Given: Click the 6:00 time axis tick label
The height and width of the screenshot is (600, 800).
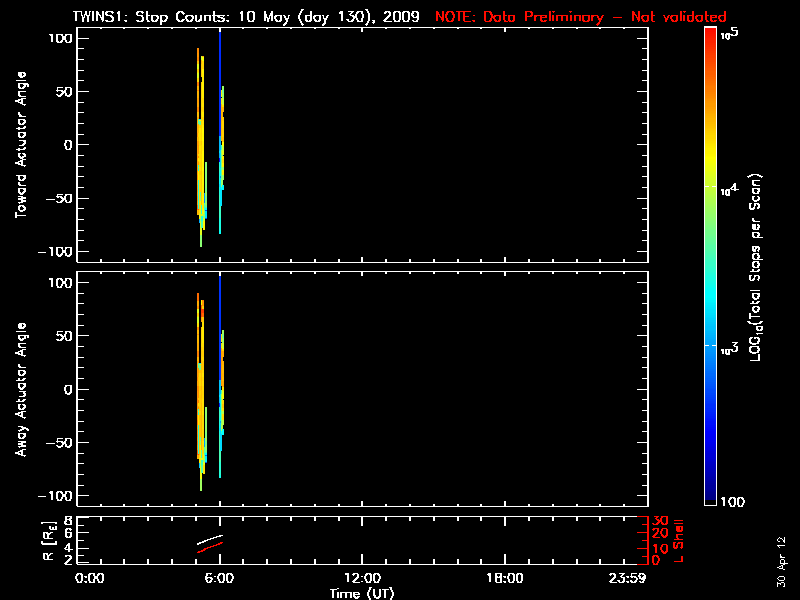Looking at the screenshot, I should pos(220,578).
